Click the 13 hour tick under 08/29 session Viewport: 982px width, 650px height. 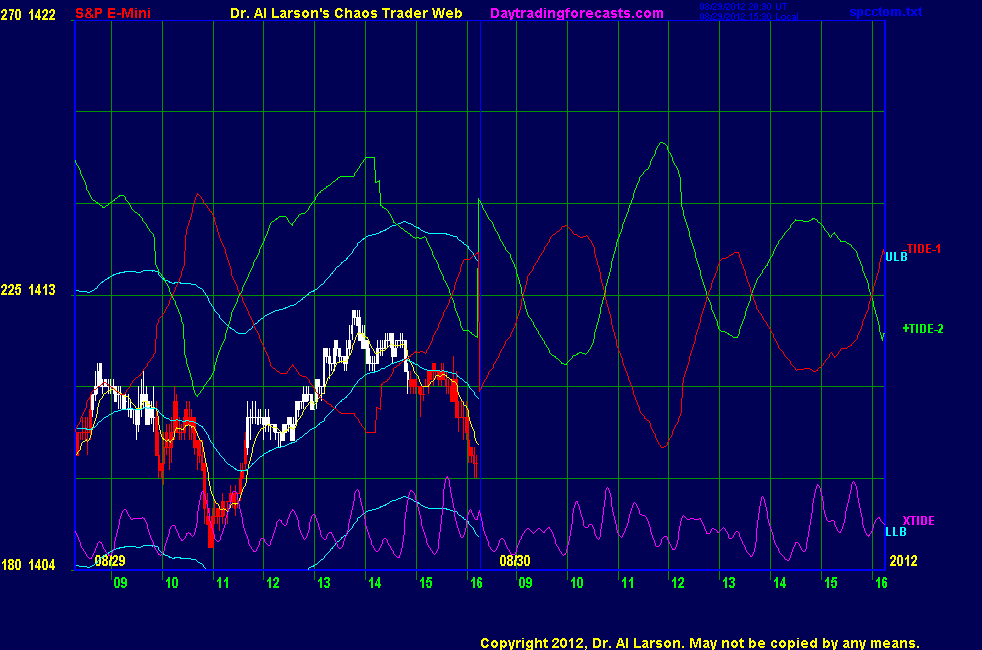point(322,582)
